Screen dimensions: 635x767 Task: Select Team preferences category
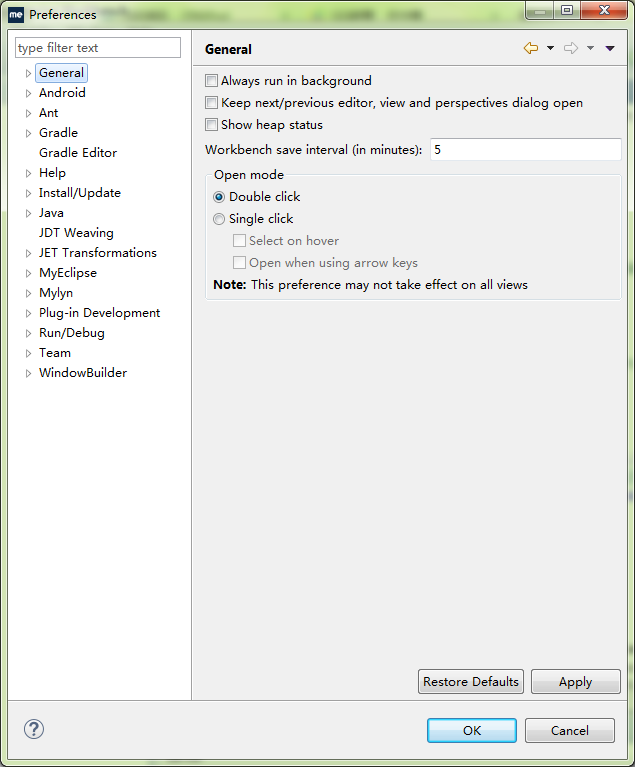pos(55,353)
